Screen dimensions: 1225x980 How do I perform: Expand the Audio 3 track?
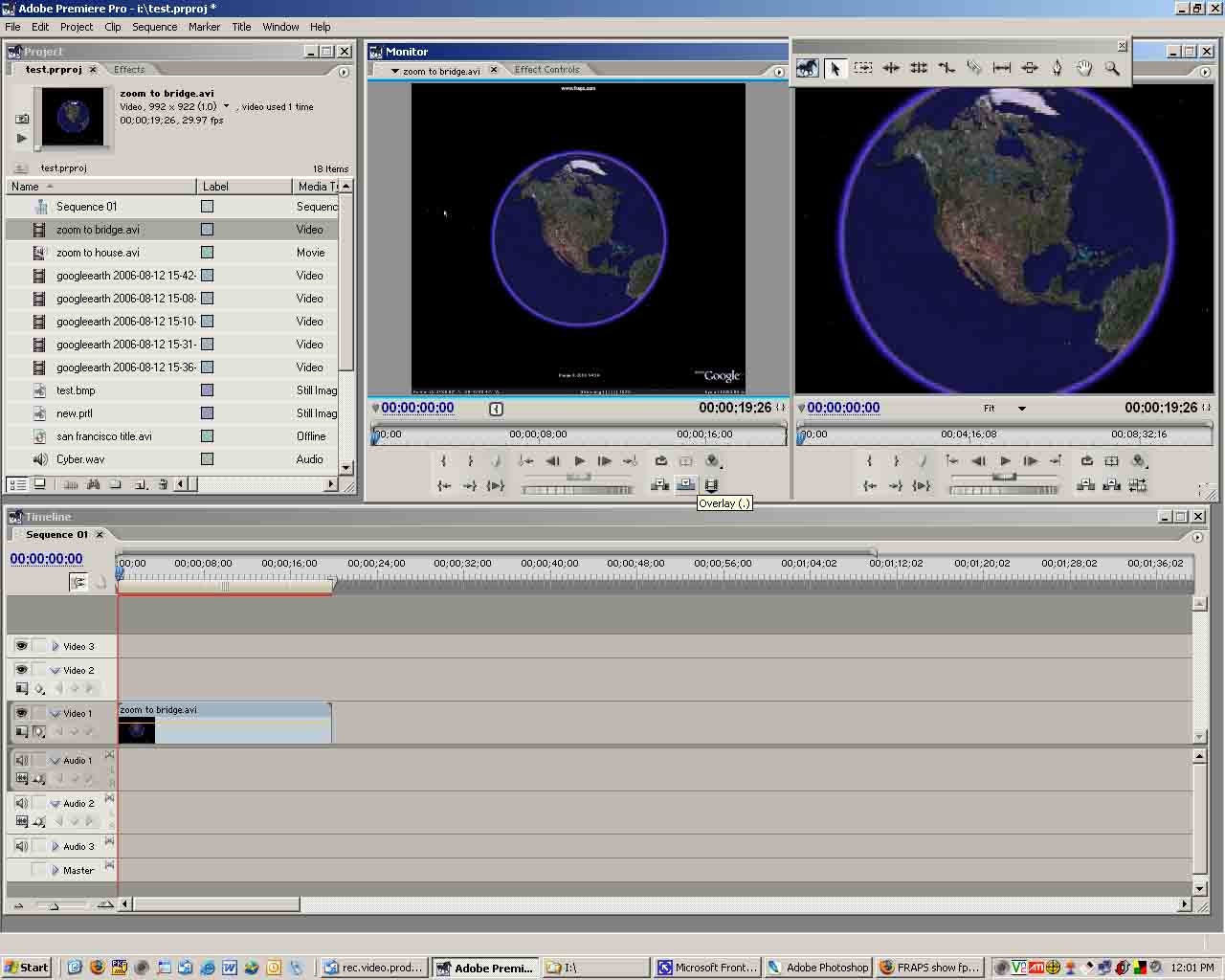pos(56,846)
